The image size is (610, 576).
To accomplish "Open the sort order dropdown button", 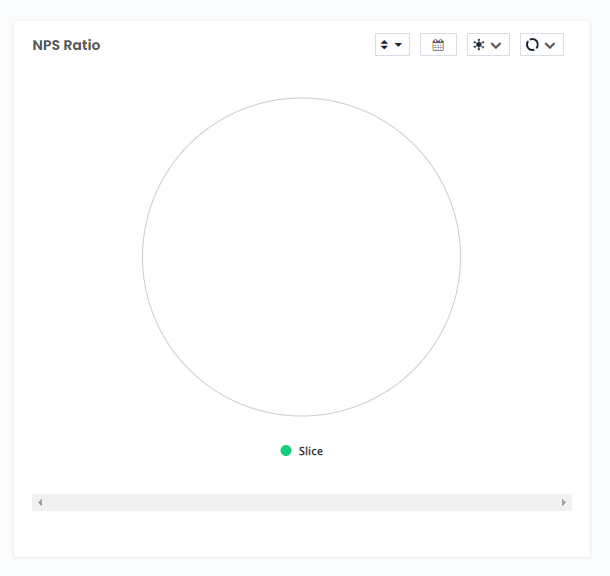I will (x=392, y=45).
